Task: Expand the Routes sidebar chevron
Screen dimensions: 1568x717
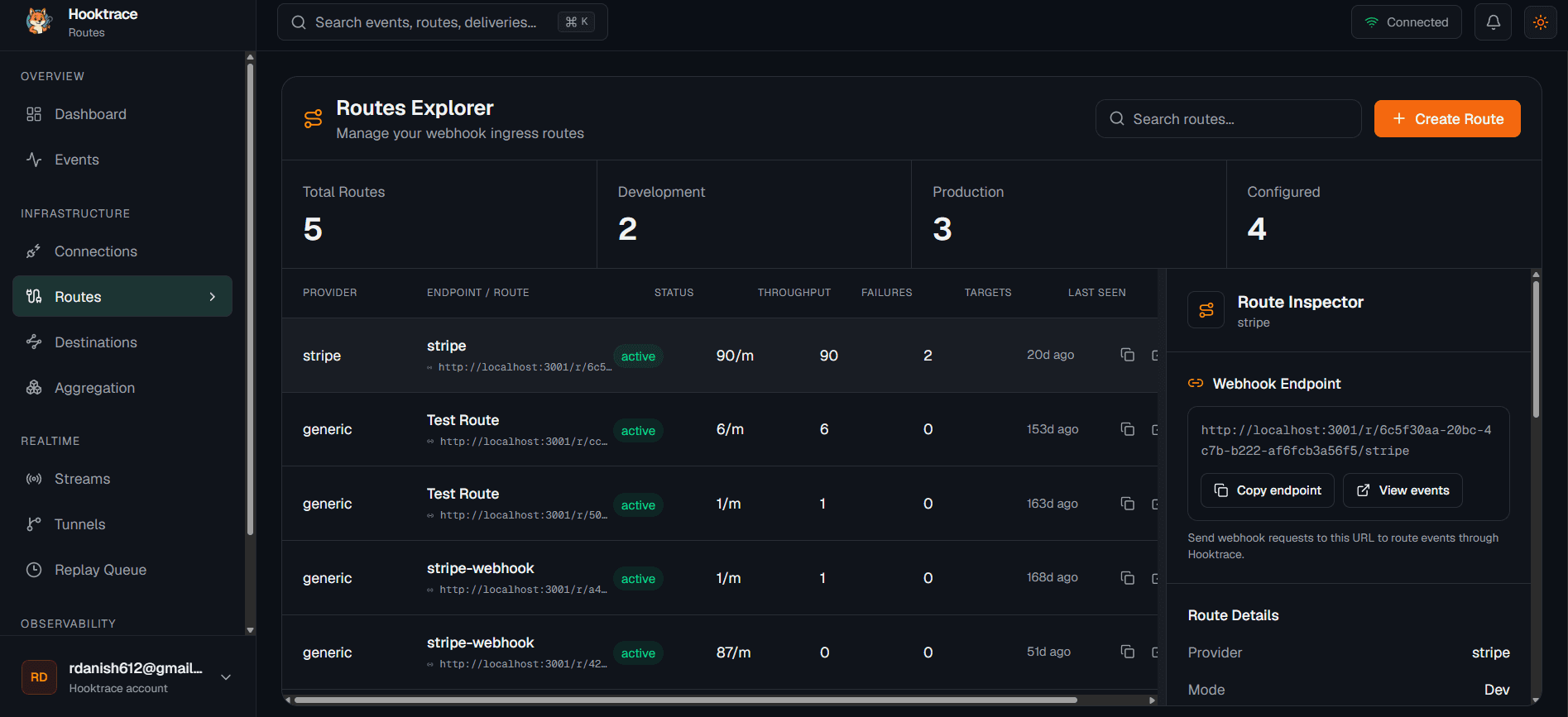Action: point(213,297)
